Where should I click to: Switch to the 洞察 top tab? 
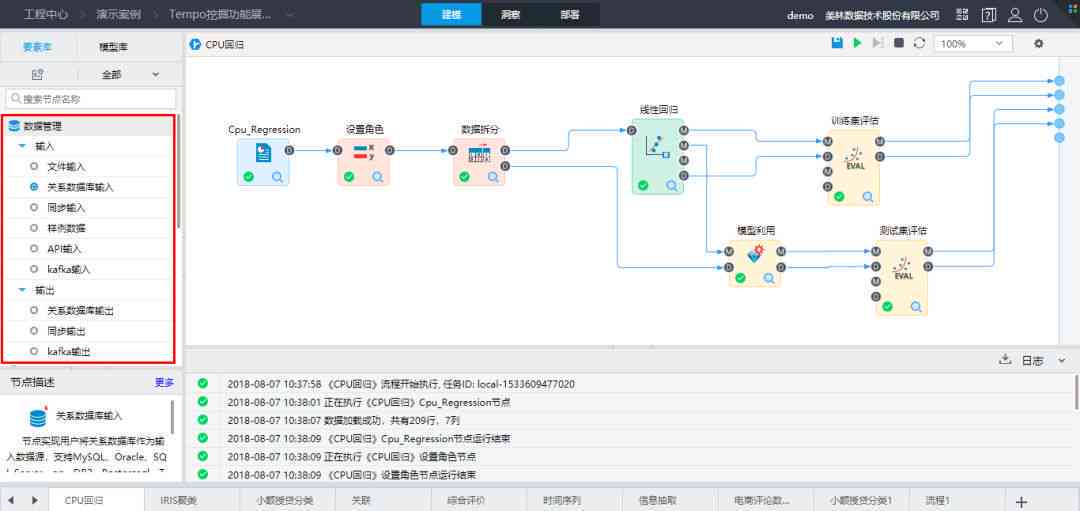(x=510, y=14)
